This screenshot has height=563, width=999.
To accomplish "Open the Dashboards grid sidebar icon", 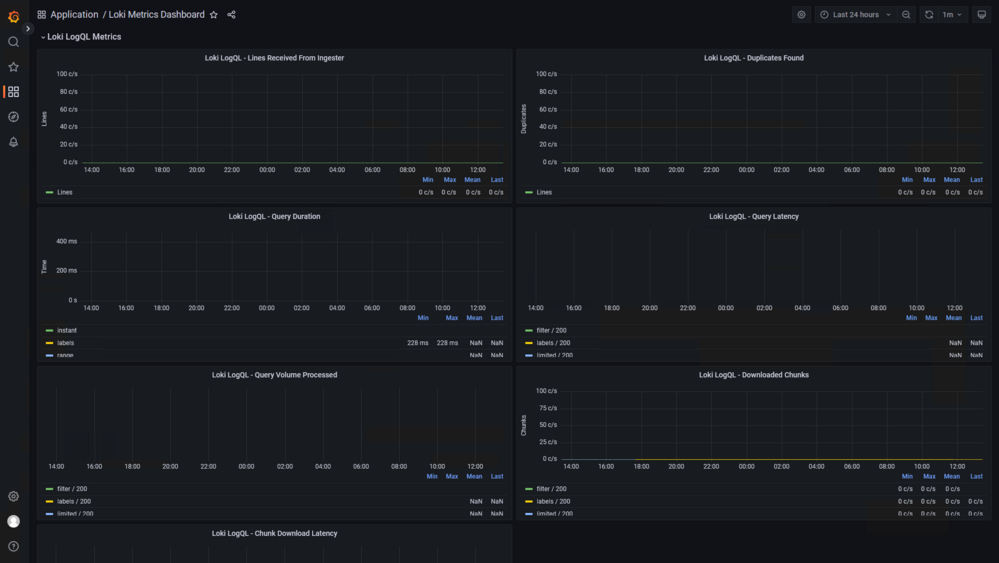I will (13, 92).
